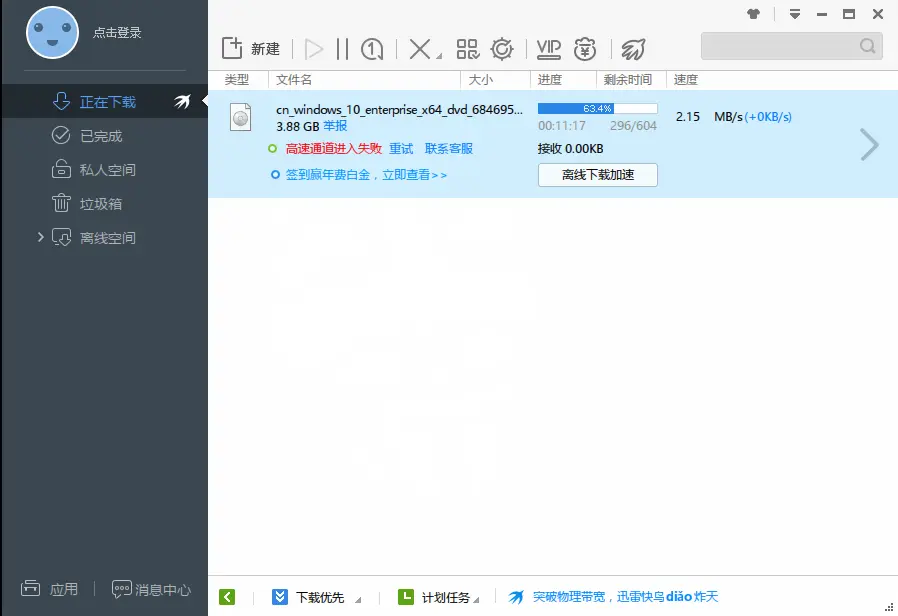Create a new download task with 新建
Screen dimensions: 898x616
point(251,49)
